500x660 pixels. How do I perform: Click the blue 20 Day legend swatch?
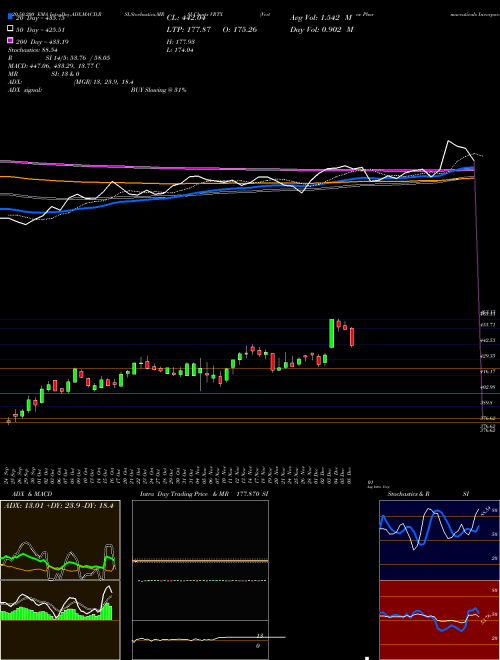click(x=10, y=17)
